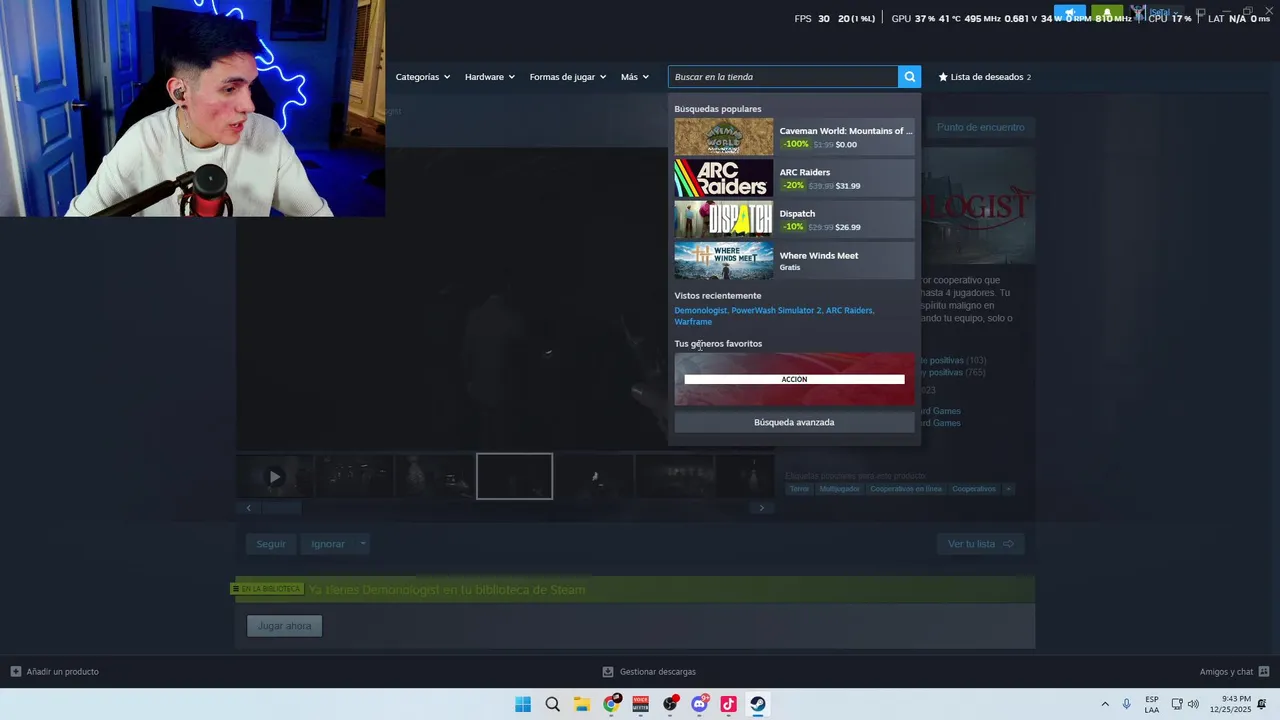1280x720 pixels.
Task: Open Windows taskbar search
Action: tap(552, 704)
